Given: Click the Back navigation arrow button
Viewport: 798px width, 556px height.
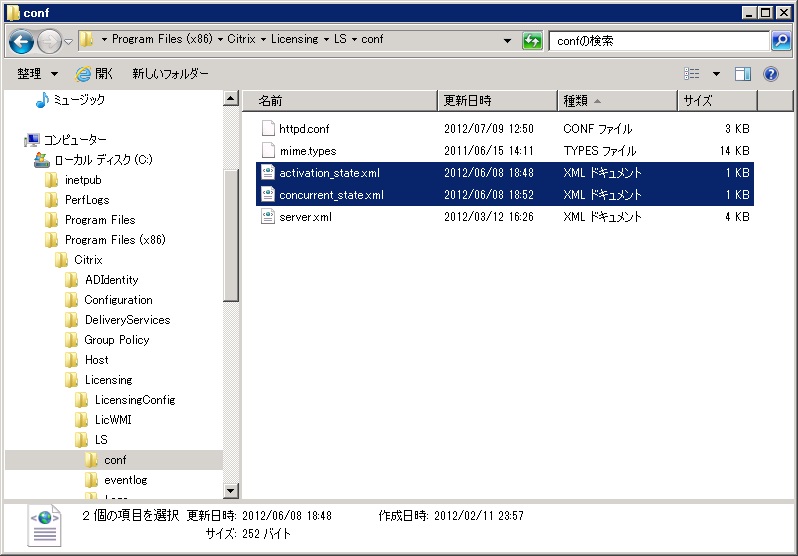Looking at the screenshot, I should 22,41.
